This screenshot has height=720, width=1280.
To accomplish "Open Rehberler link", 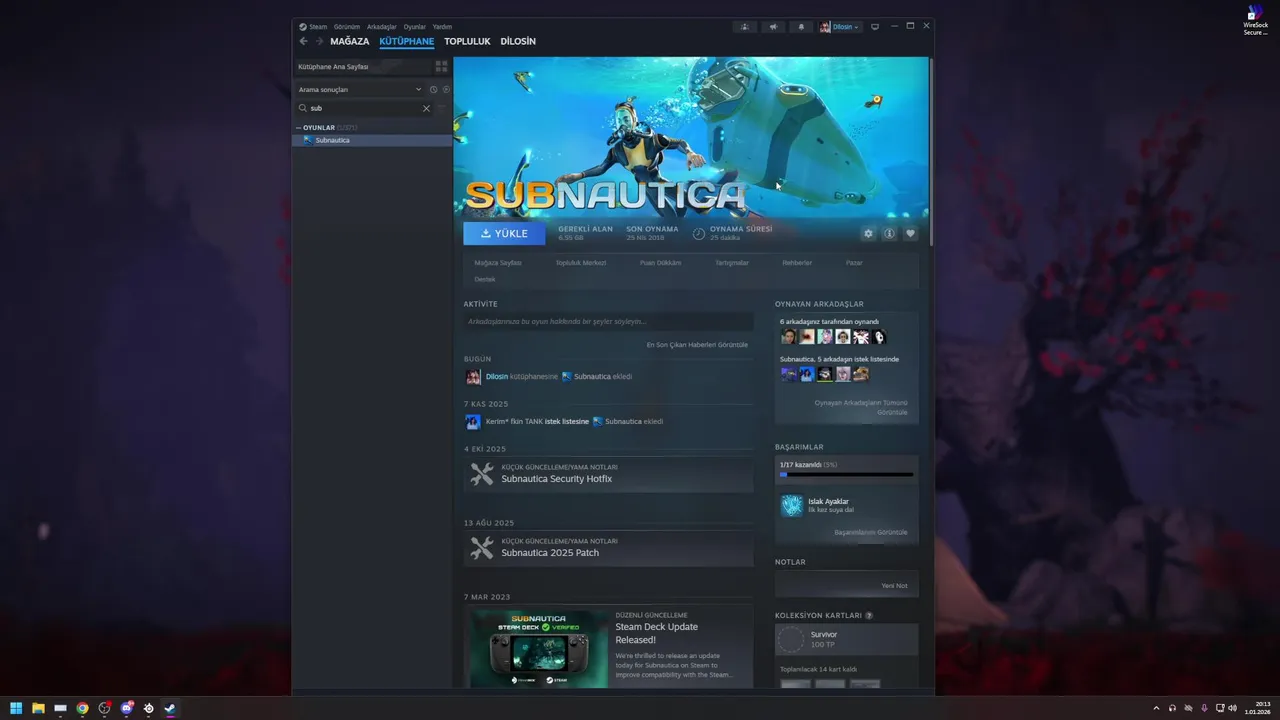I will pos(797,263).
